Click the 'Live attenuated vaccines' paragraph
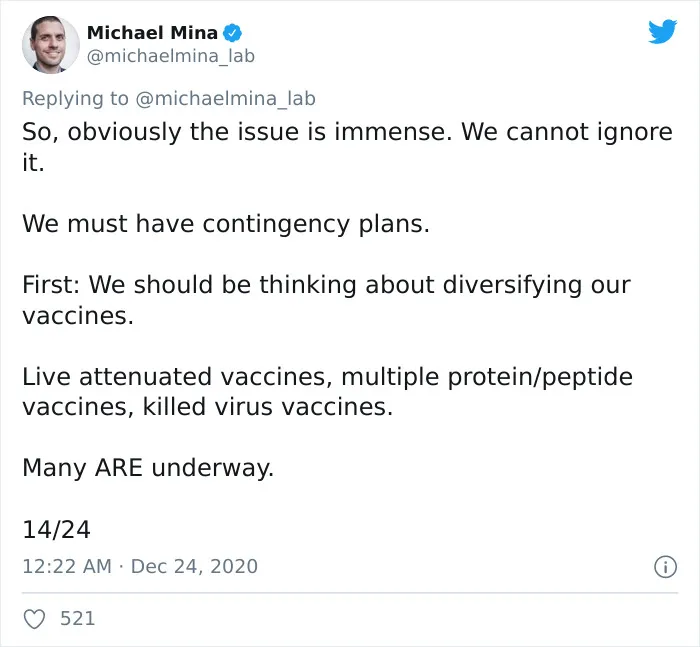 pos(328,391)
